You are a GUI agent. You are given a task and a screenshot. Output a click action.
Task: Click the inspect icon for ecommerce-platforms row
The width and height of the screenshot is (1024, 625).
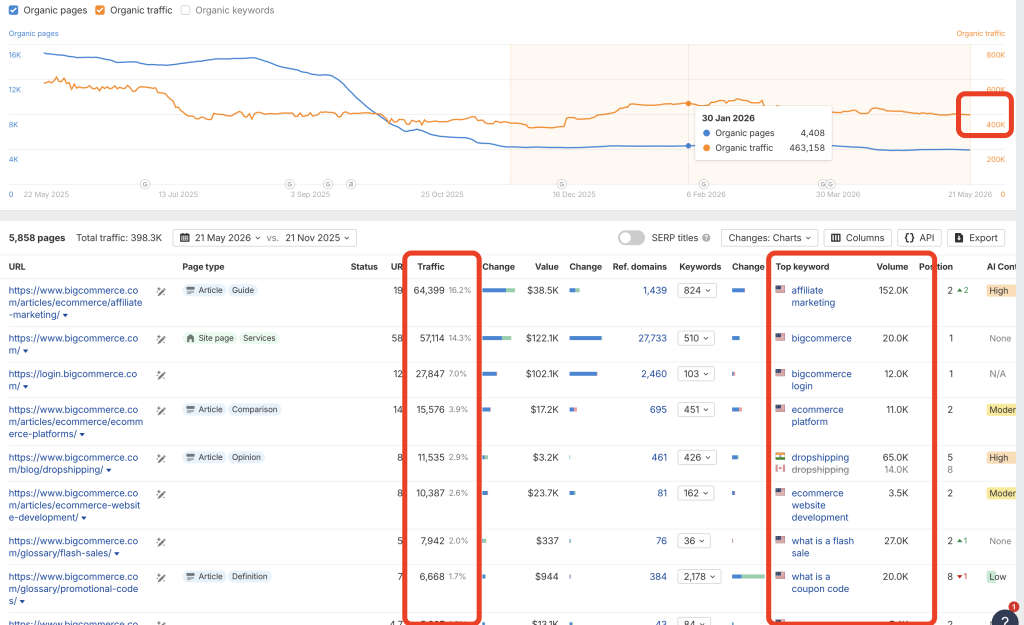point(161,411)
